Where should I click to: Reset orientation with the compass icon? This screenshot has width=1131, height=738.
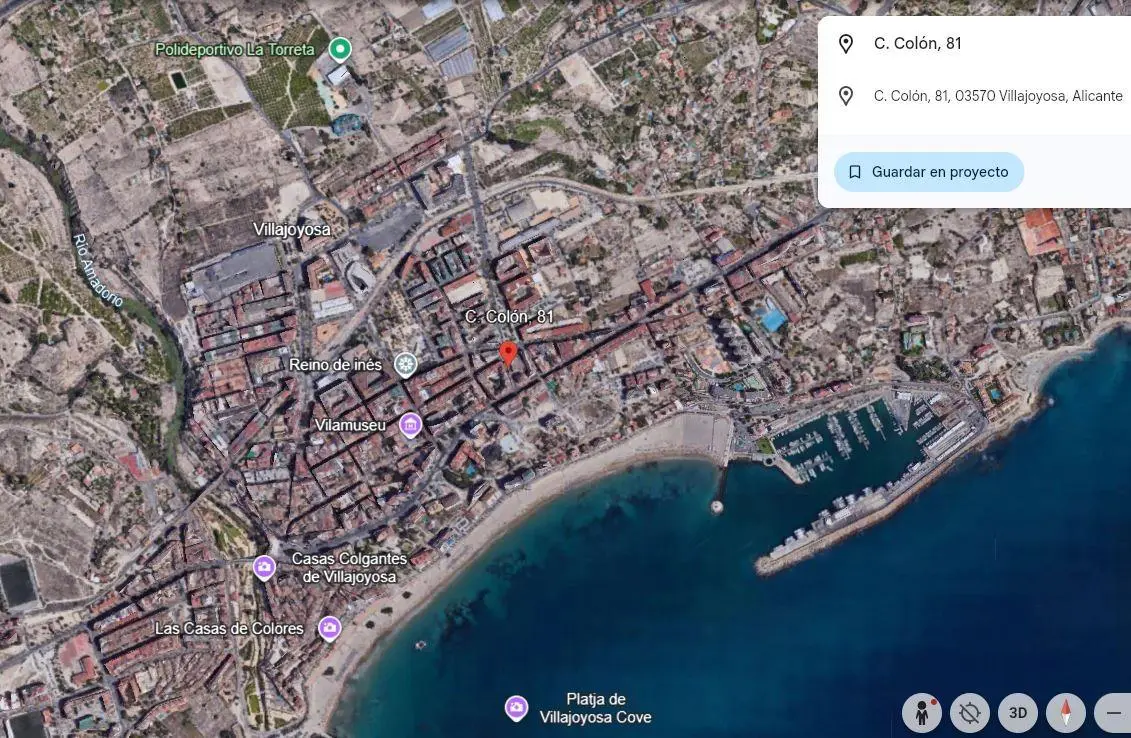(1065, 713)
